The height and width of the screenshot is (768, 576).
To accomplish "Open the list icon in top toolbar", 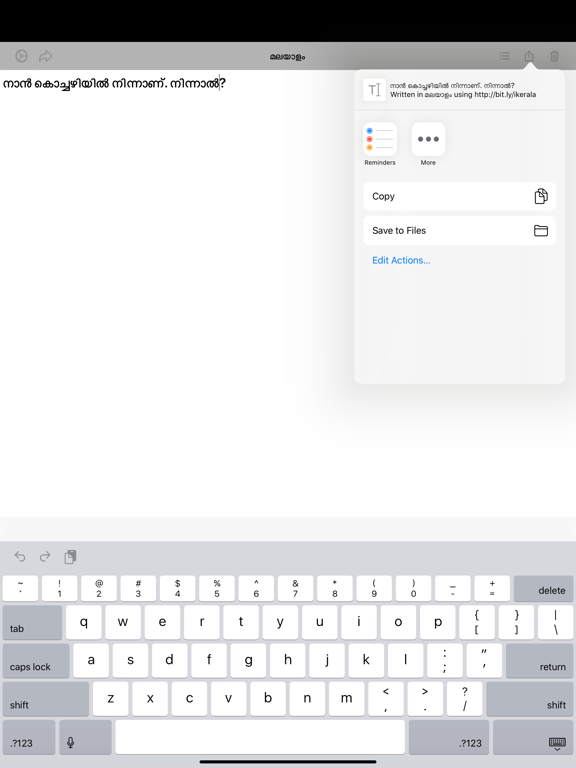I will point(504,56).
